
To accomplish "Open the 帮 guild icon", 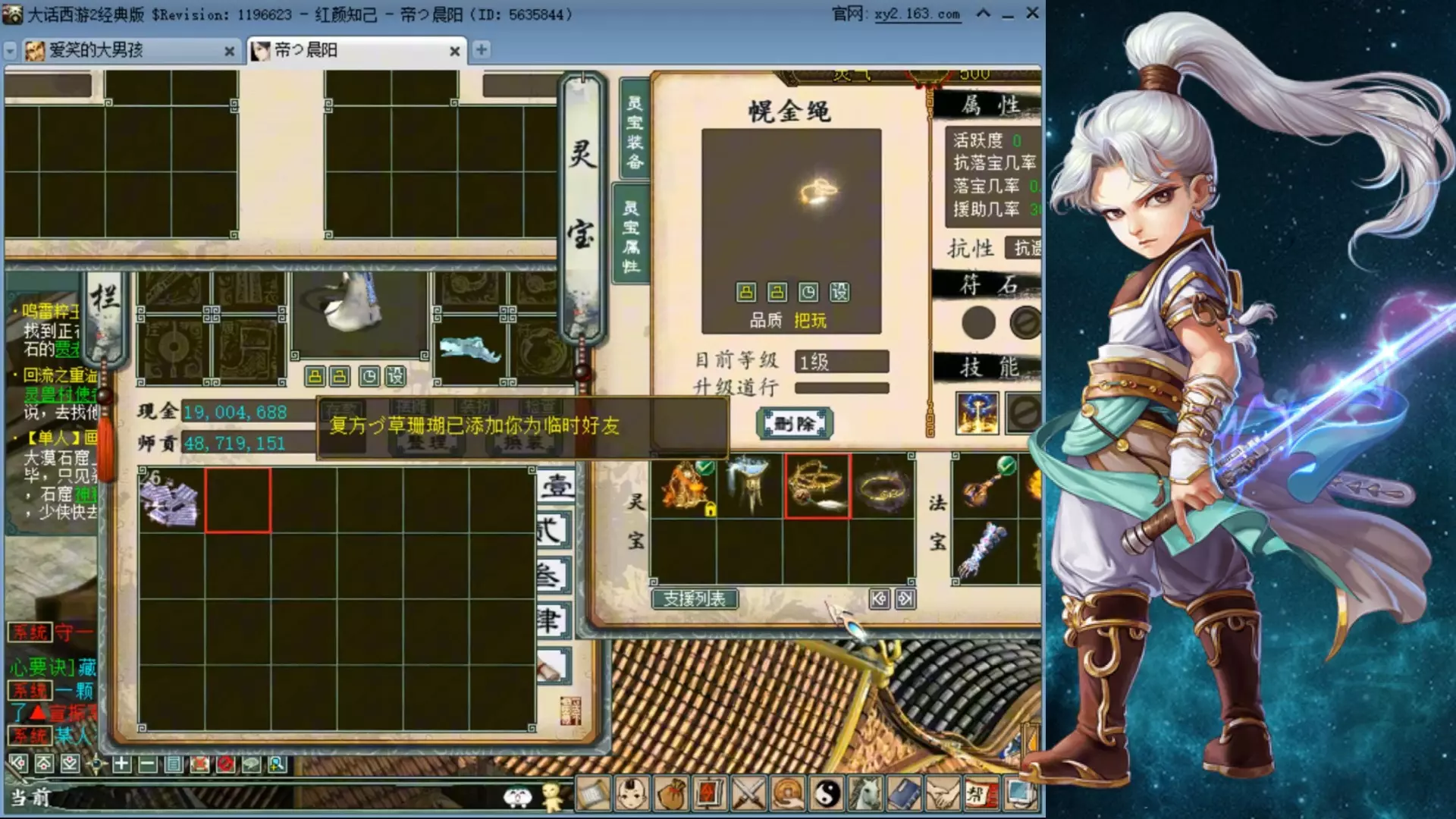I will pyautogui.click(x=982, y=794).
